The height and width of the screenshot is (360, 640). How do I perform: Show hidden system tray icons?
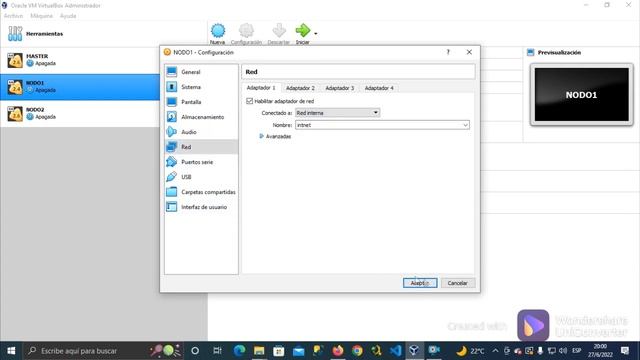click(x=495, y=351)
